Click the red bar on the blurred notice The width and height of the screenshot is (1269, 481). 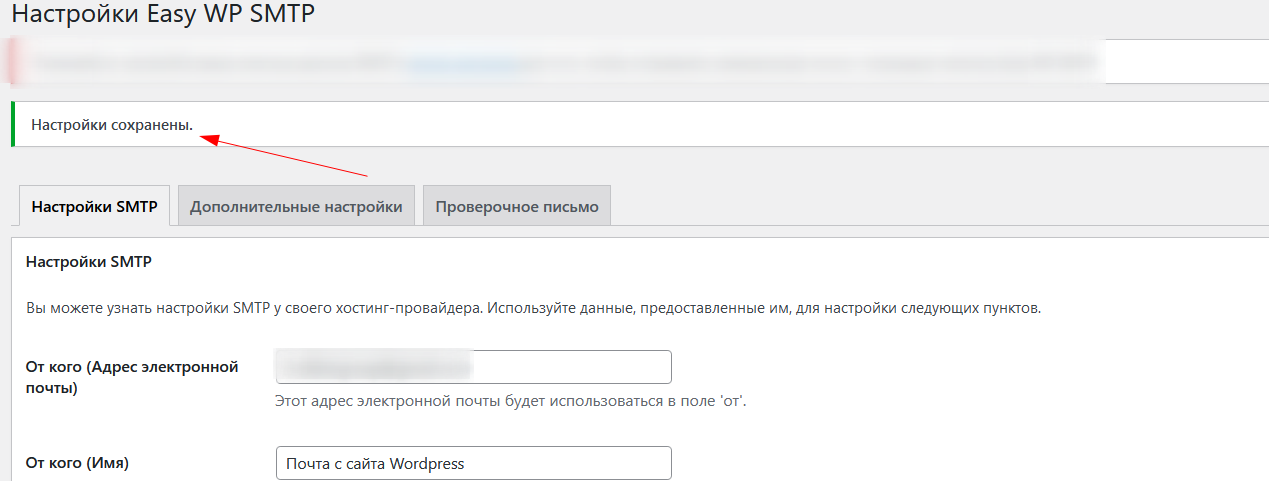[x=13, y=61]
